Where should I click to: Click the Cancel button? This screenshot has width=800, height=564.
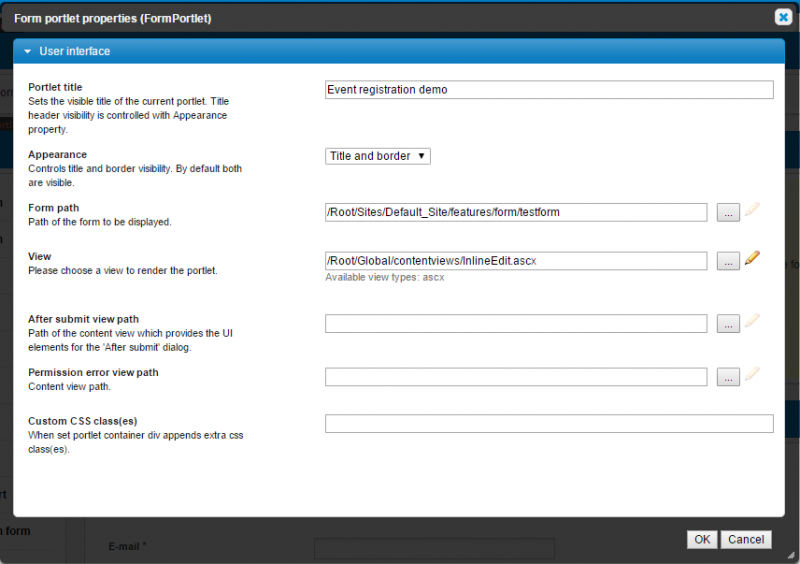(x=746, y=540)
